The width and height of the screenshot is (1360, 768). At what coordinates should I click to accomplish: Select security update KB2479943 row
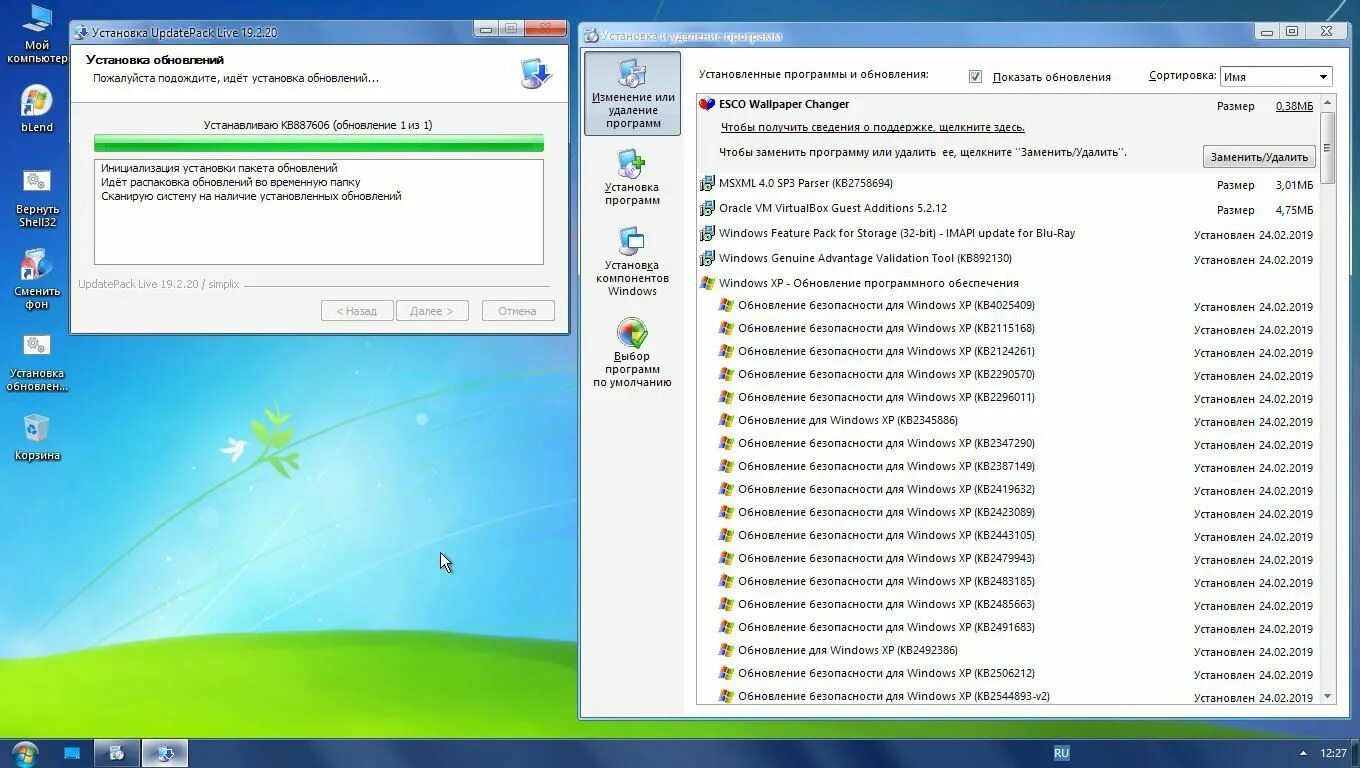tap(1008, 558)
